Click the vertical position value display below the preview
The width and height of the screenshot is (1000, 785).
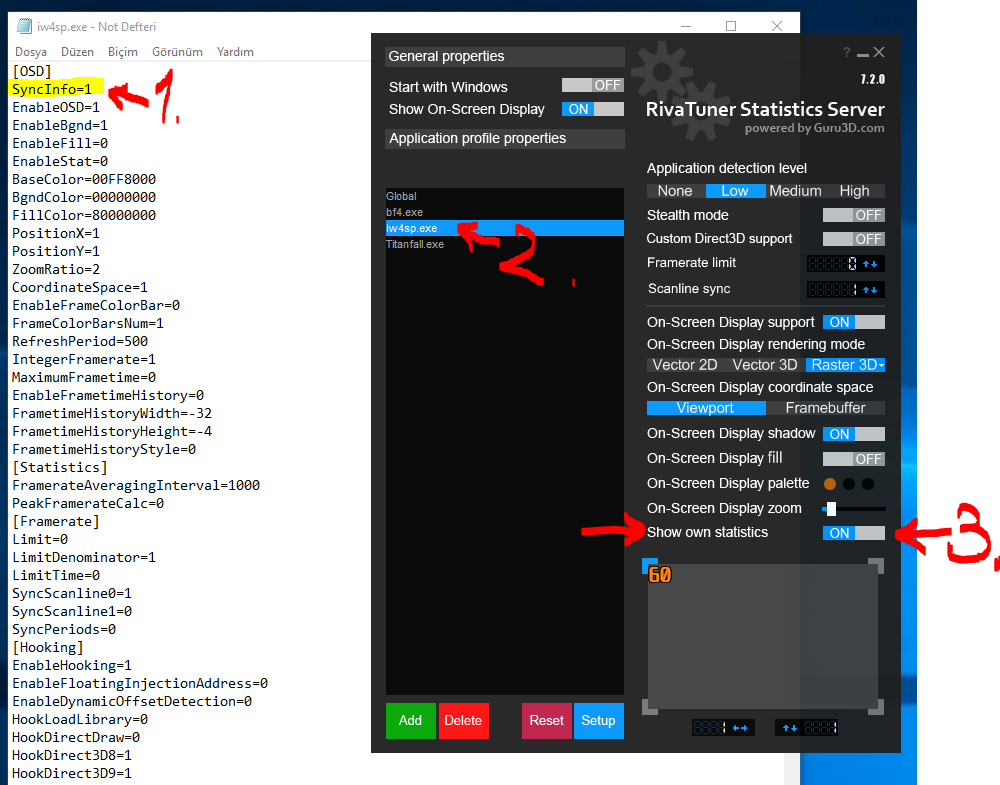click(x=821, y=728)
